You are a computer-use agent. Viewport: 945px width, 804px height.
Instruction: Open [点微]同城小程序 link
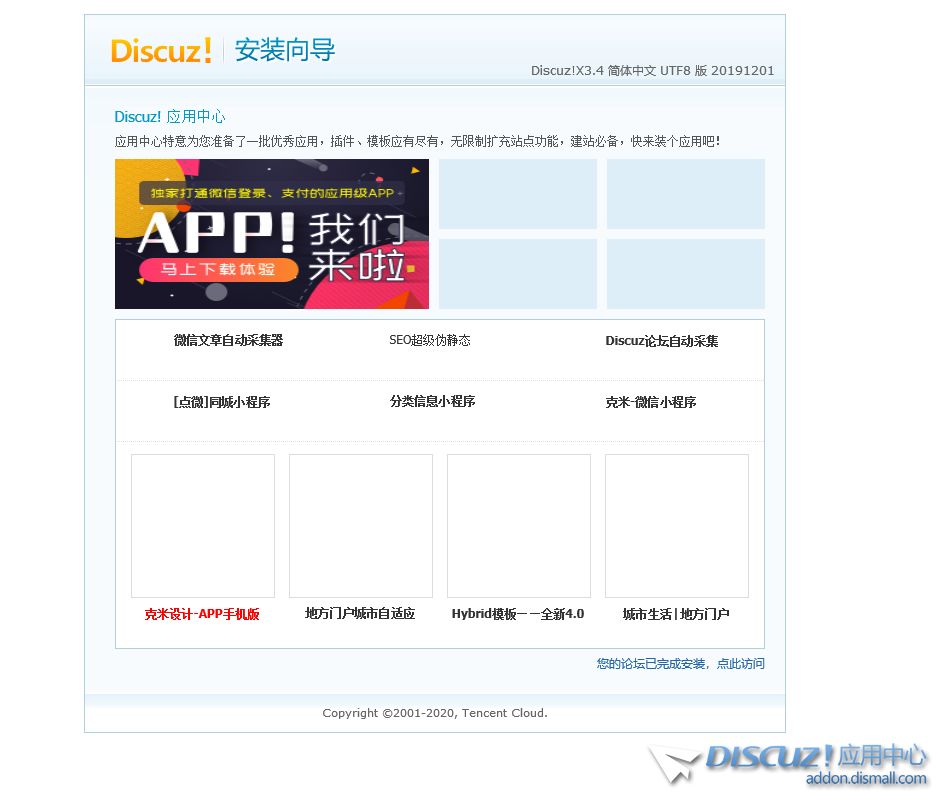(x=222, y=402)
